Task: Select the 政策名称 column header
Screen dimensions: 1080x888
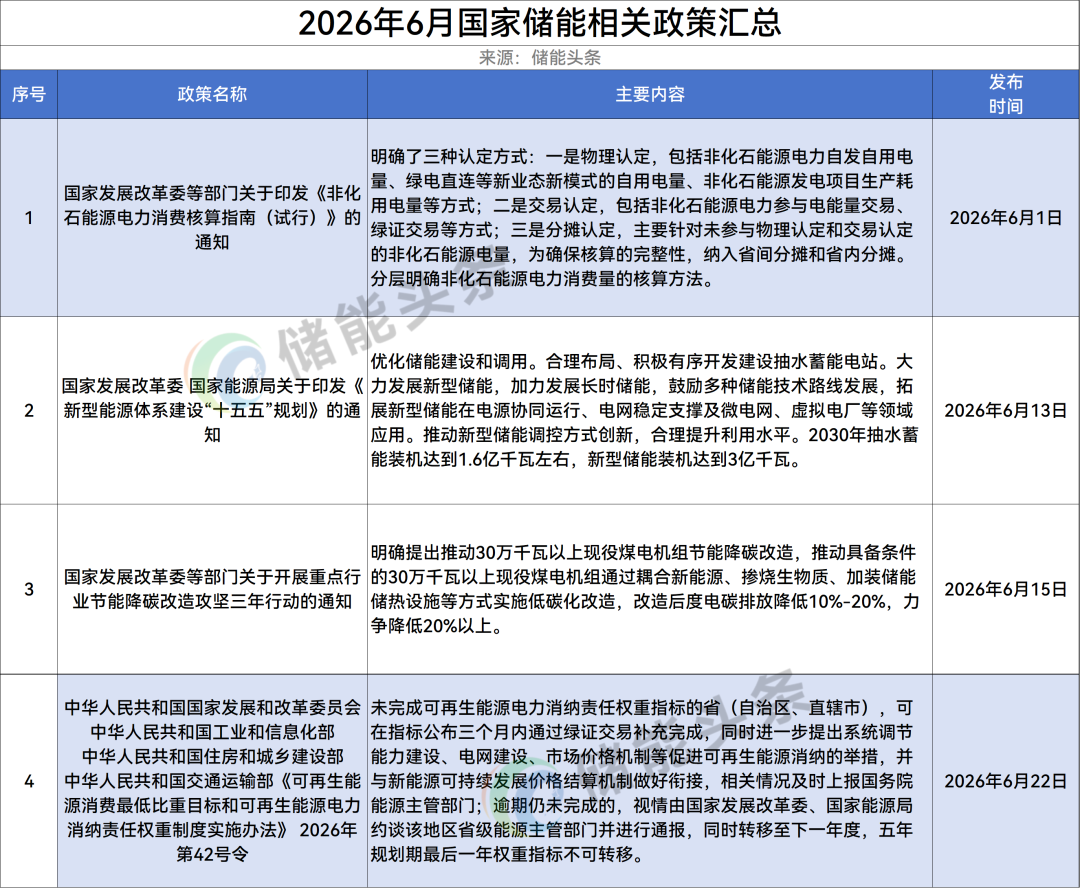Action: [212, 94]
